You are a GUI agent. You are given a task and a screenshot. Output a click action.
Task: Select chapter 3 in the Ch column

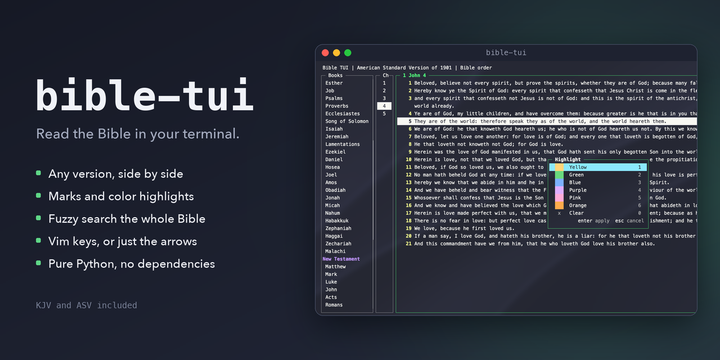click(x=384, y=98)
